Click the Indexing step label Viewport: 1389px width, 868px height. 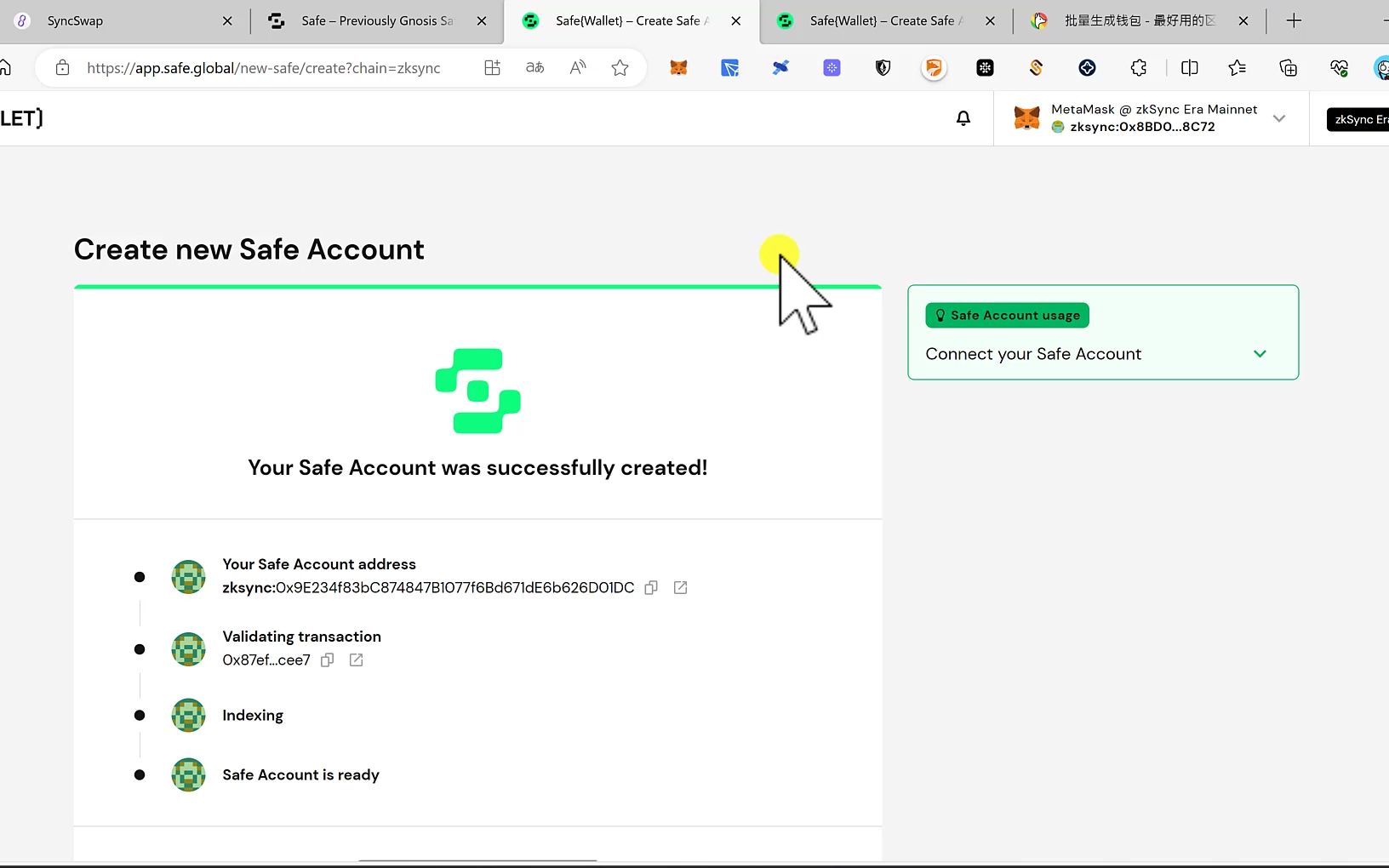click(x=253, y=716)
